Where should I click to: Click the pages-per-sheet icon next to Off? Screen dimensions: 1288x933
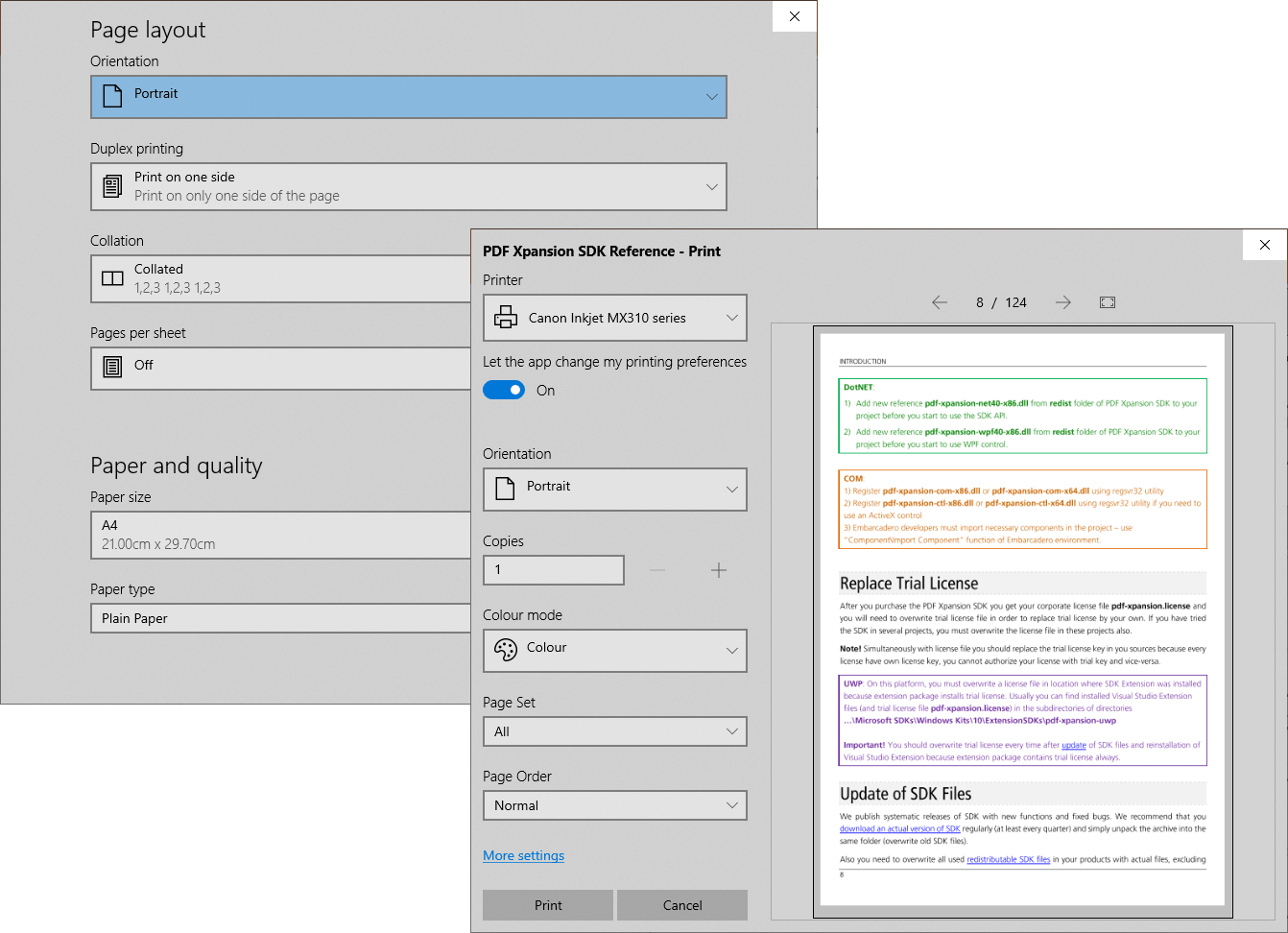click(x=112, y=368)
